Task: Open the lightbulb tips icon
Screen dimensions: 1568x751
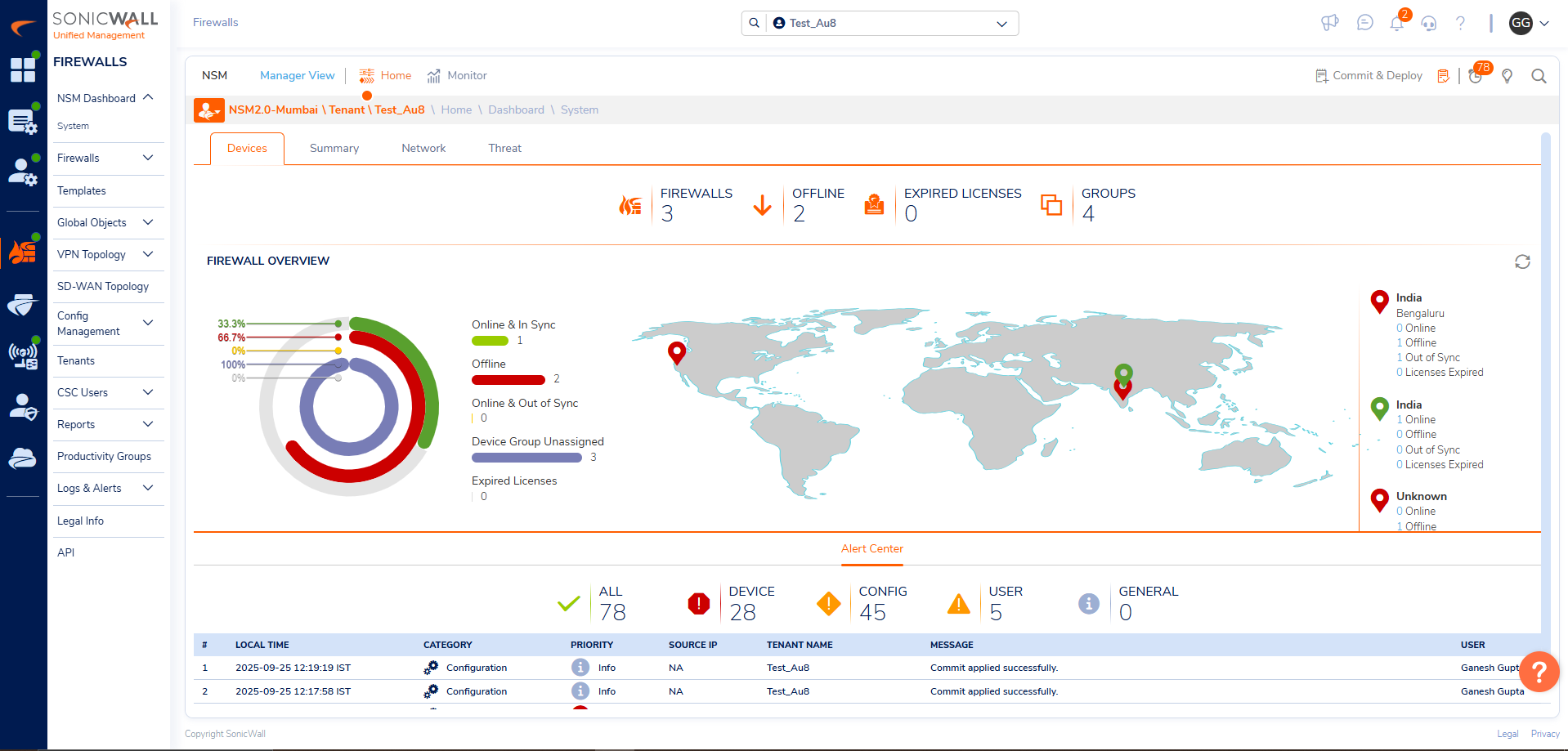Action: [x=1507, y=76]
